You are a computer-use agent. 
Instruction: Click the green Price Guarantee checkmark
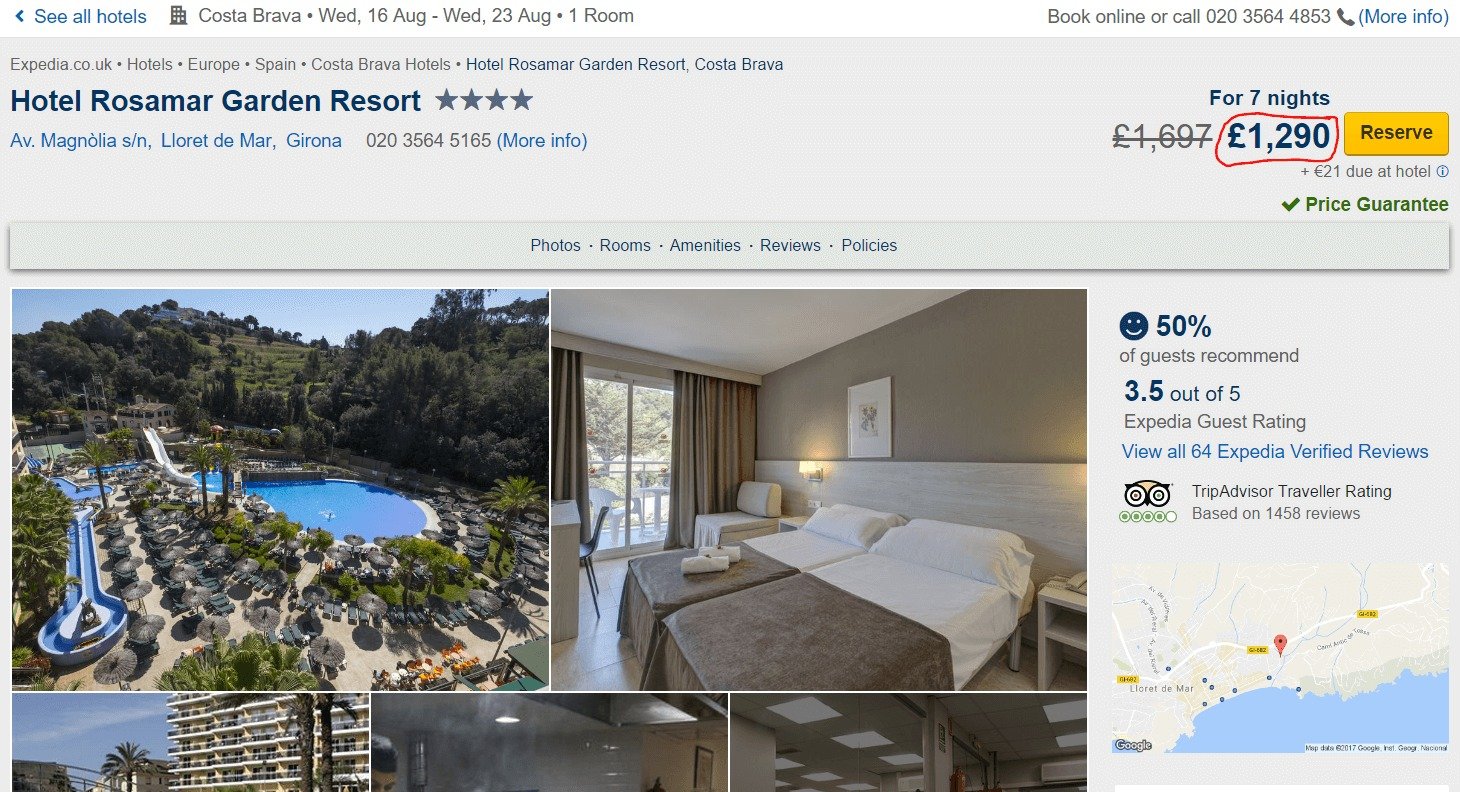pyautogui.click(x=1291, y=205)
